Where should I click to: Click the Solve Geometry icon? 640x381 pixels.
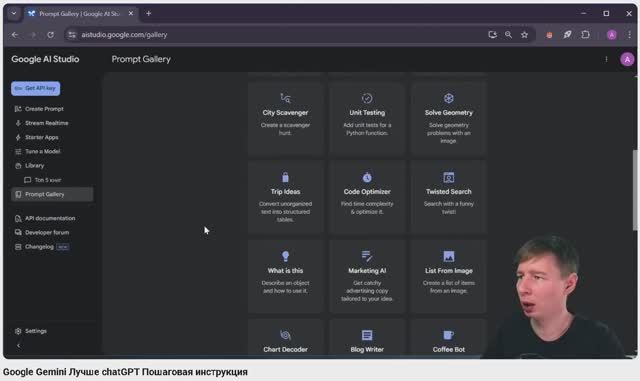pos(449,98)
